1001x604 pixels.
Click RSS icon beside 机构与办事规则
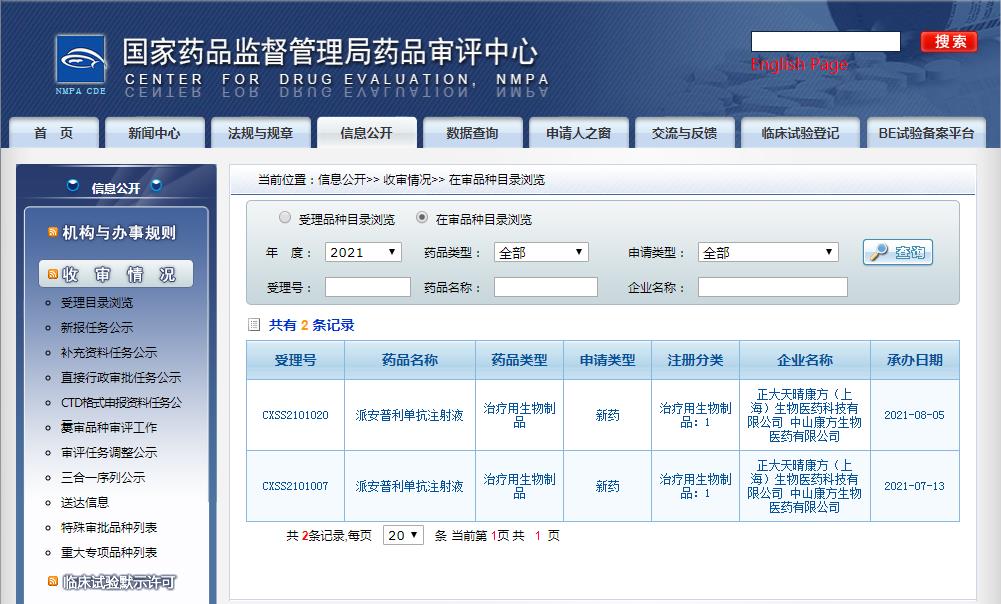click(53, 233)
